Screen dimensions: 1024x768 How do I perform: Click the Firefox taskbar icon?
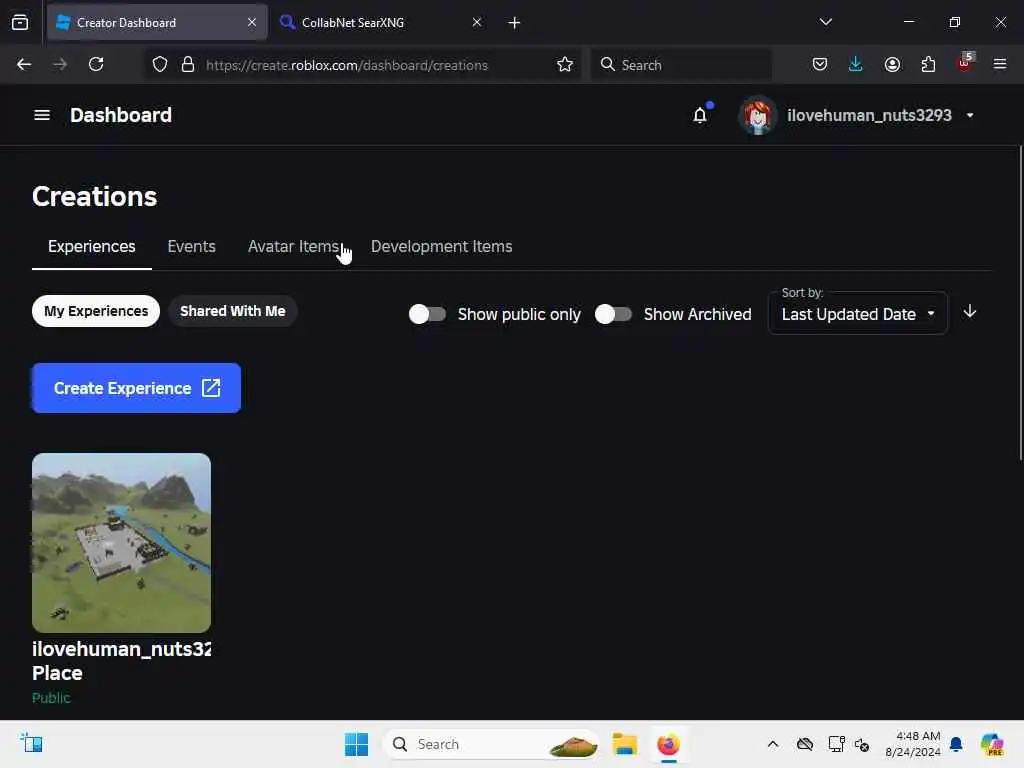tap(668, 744)
